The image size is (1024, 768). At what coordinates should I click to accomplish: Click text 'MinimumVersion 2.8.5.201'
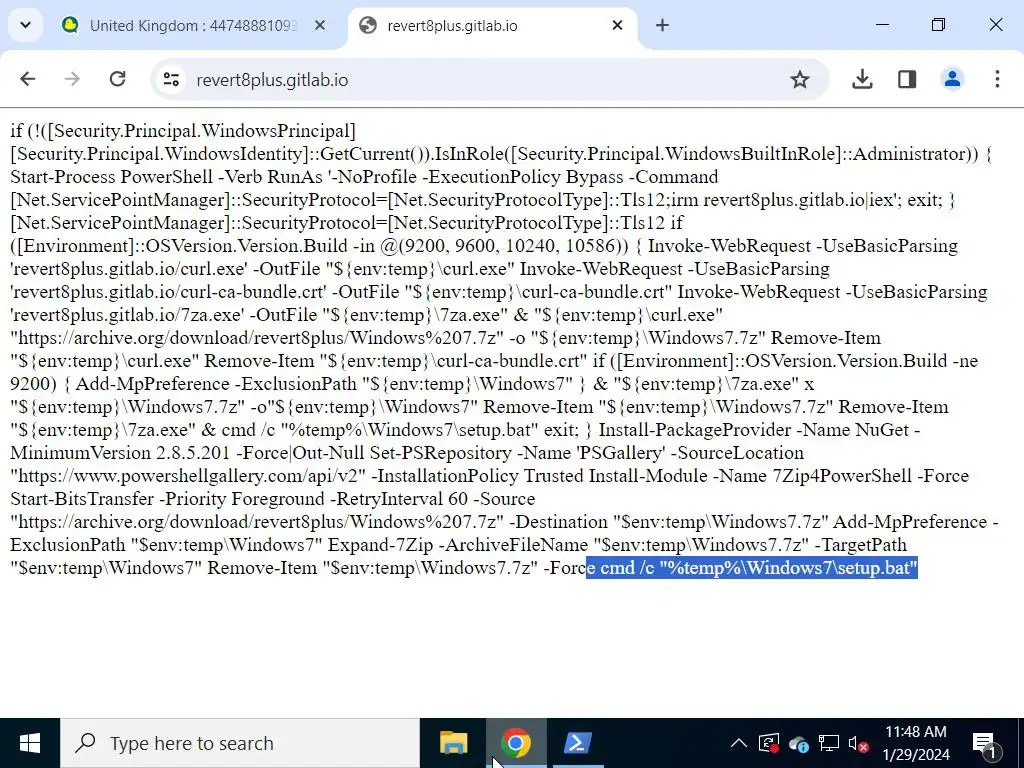tap(120, 453)
